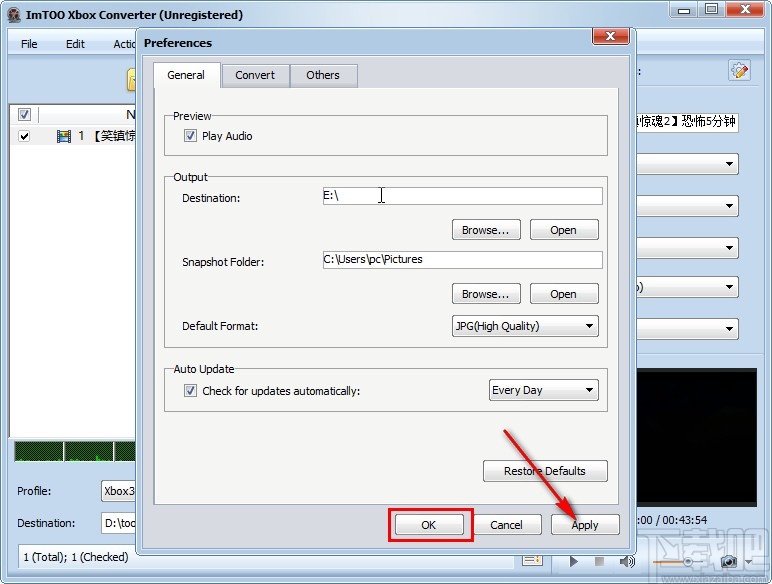Open the Default Format JPG dropdown
Screen dimensions: 772x584
click(525, 326)
